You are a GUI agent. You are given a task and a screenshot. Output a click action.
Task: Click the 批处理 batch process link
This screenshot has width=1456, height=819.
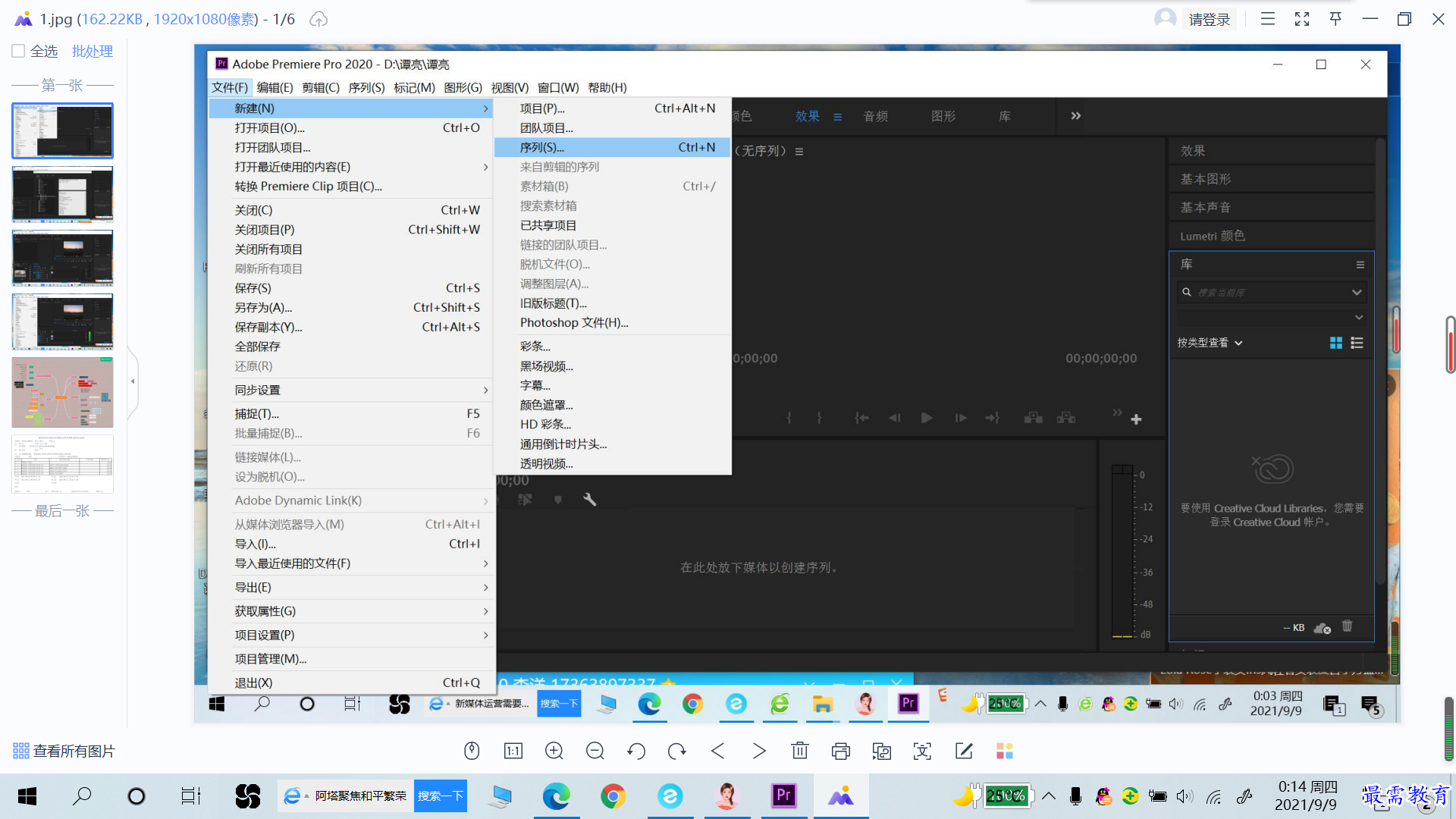[93, 51]
